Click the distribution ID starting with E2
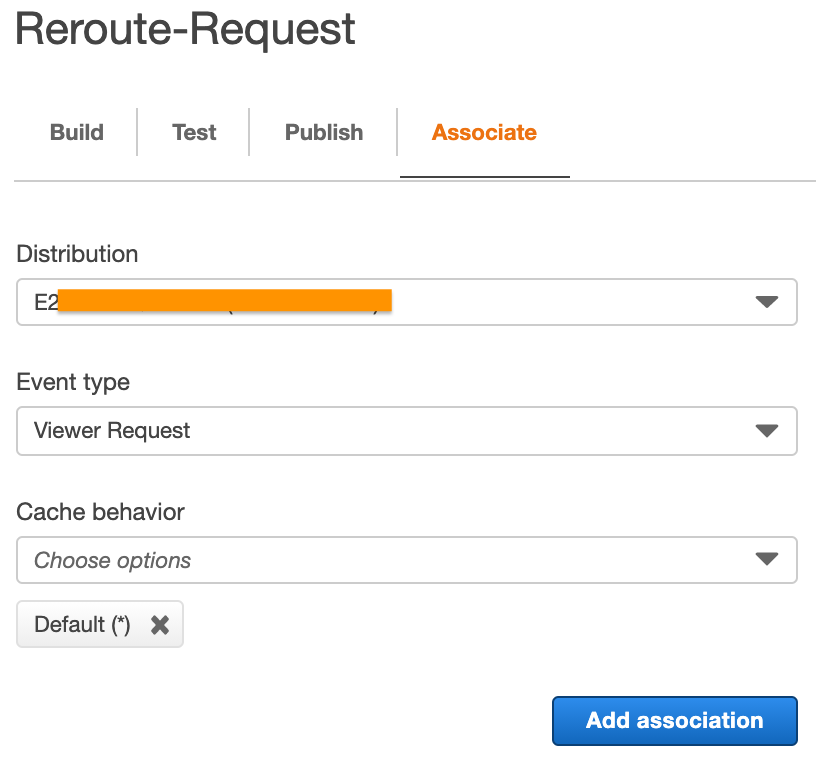Screen dimensions: 816x768 pyautogui.click(x=46, y=302)
